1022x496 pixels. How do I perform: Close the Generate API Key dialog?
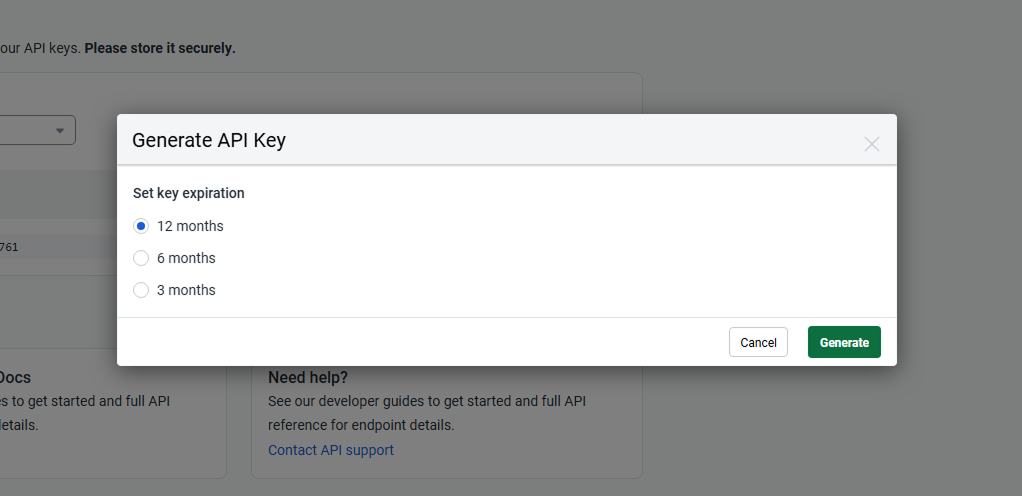pyautogui.click(x=871, y=144)
